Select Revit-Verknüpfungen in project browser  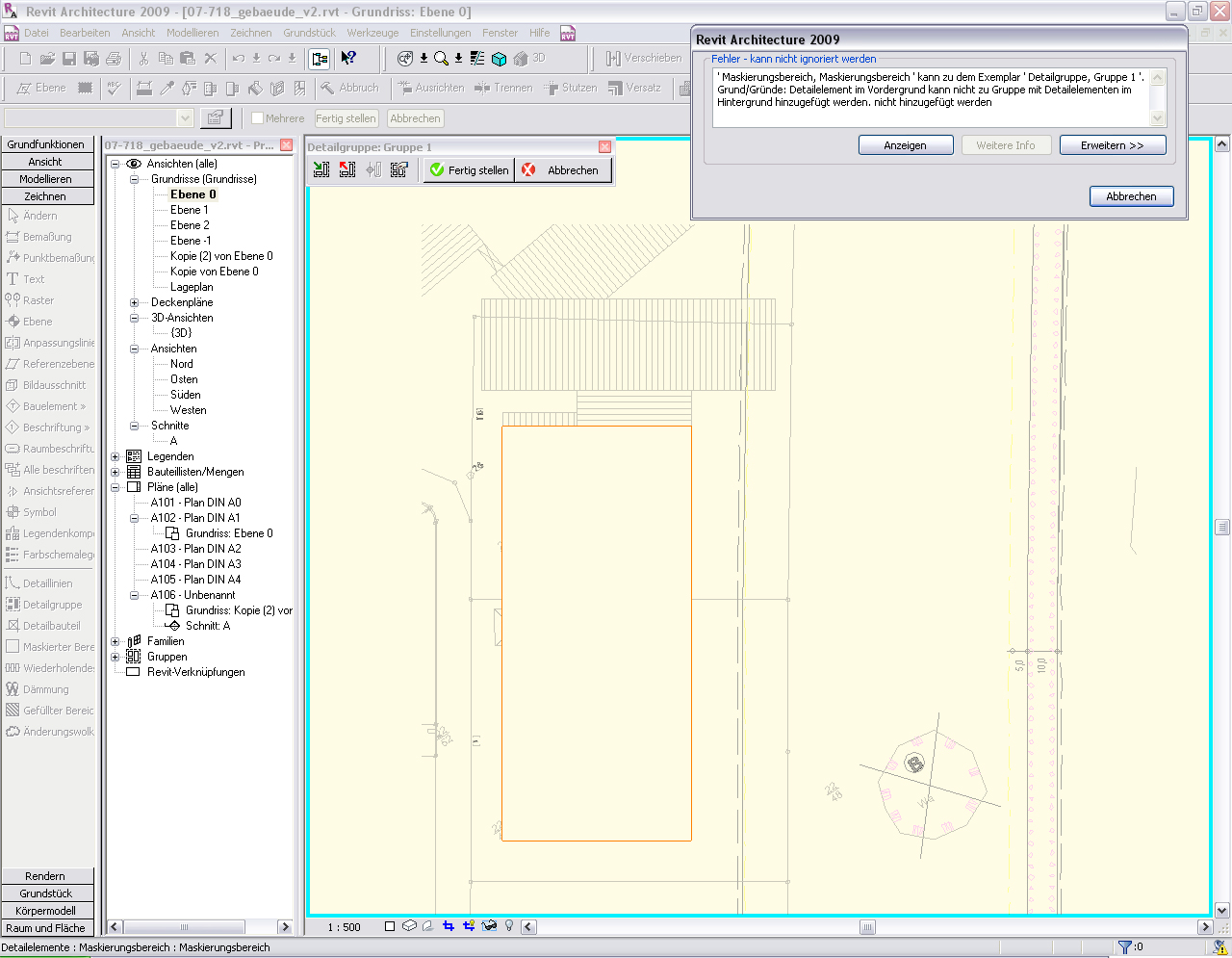tap(195, 672)
